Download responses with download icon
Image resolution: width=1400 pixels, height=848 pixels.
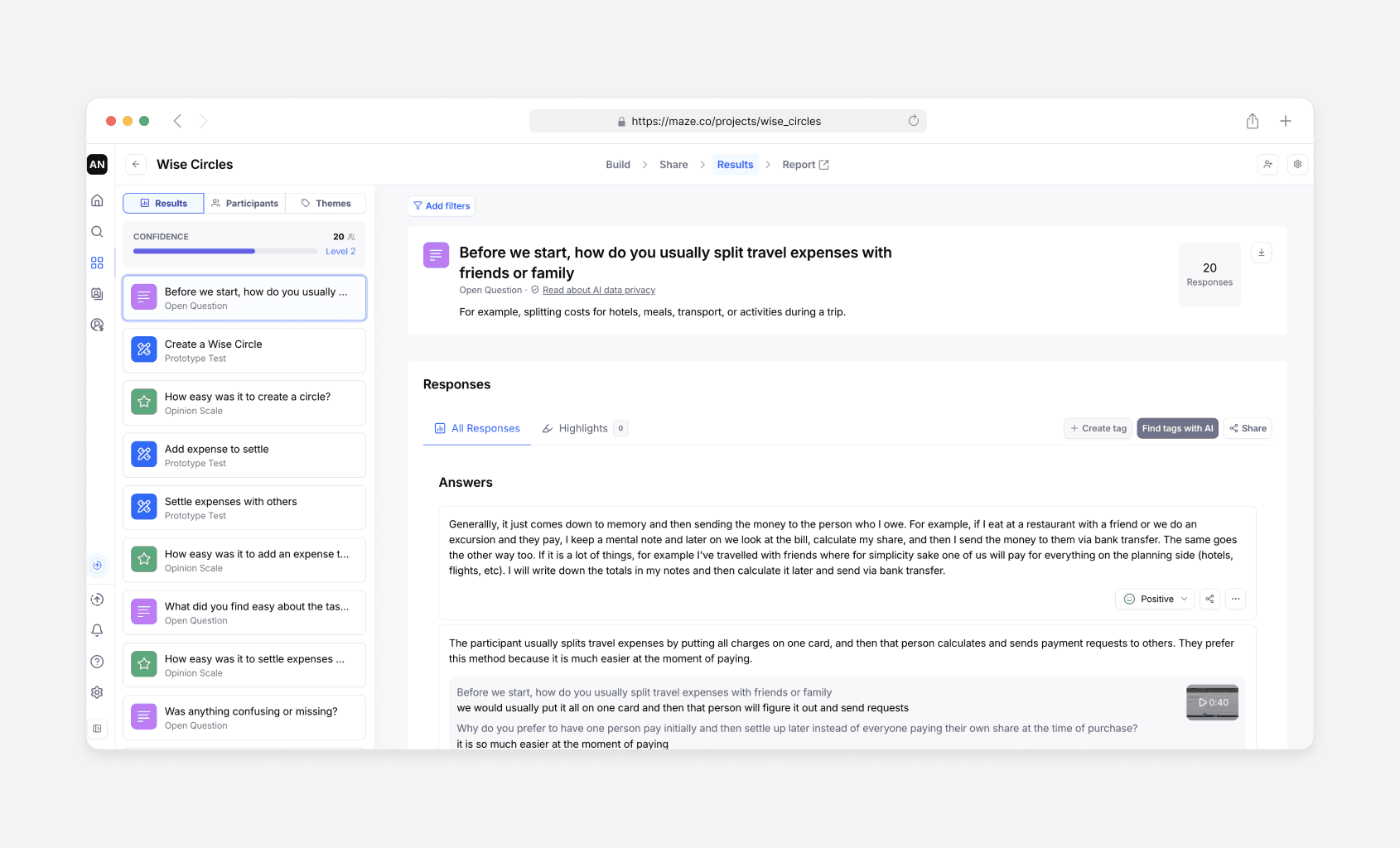coord(1261,253)
